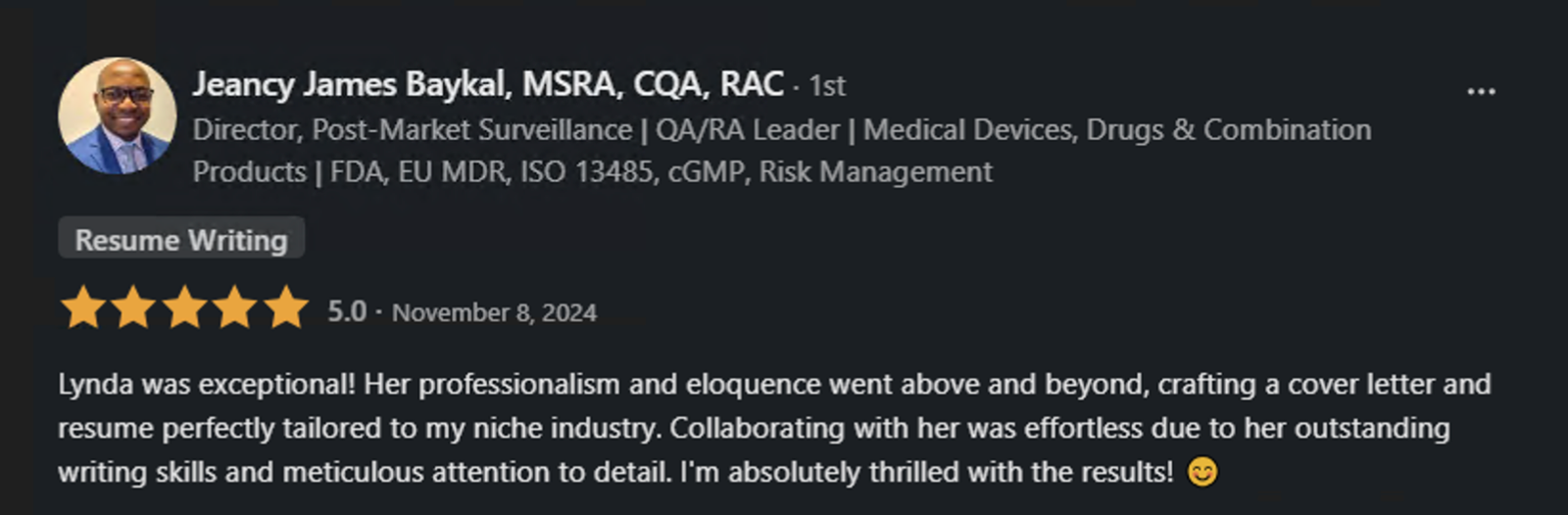Open the Jeancy James Baykal name link
The image size is (1568, 515).
(487, 84)
